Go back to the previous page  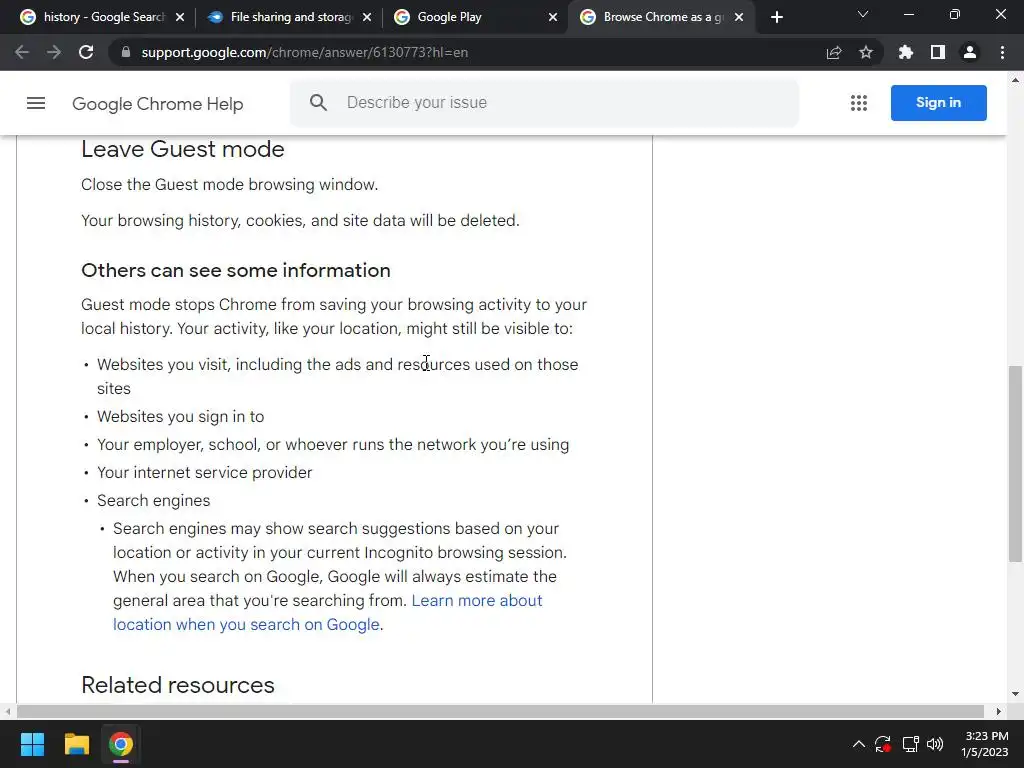click(22, 52)
